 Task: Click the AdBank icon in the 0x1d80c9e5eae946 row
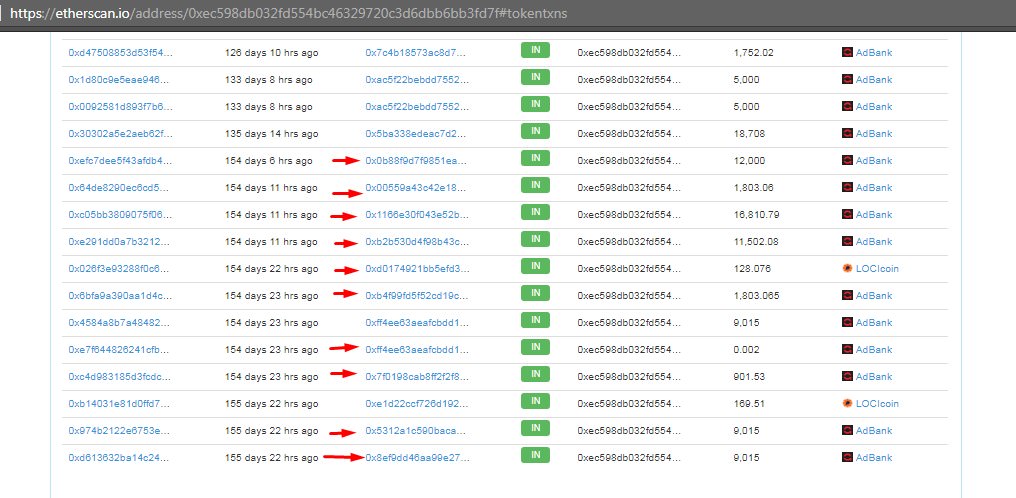click(x=847, y=80)
